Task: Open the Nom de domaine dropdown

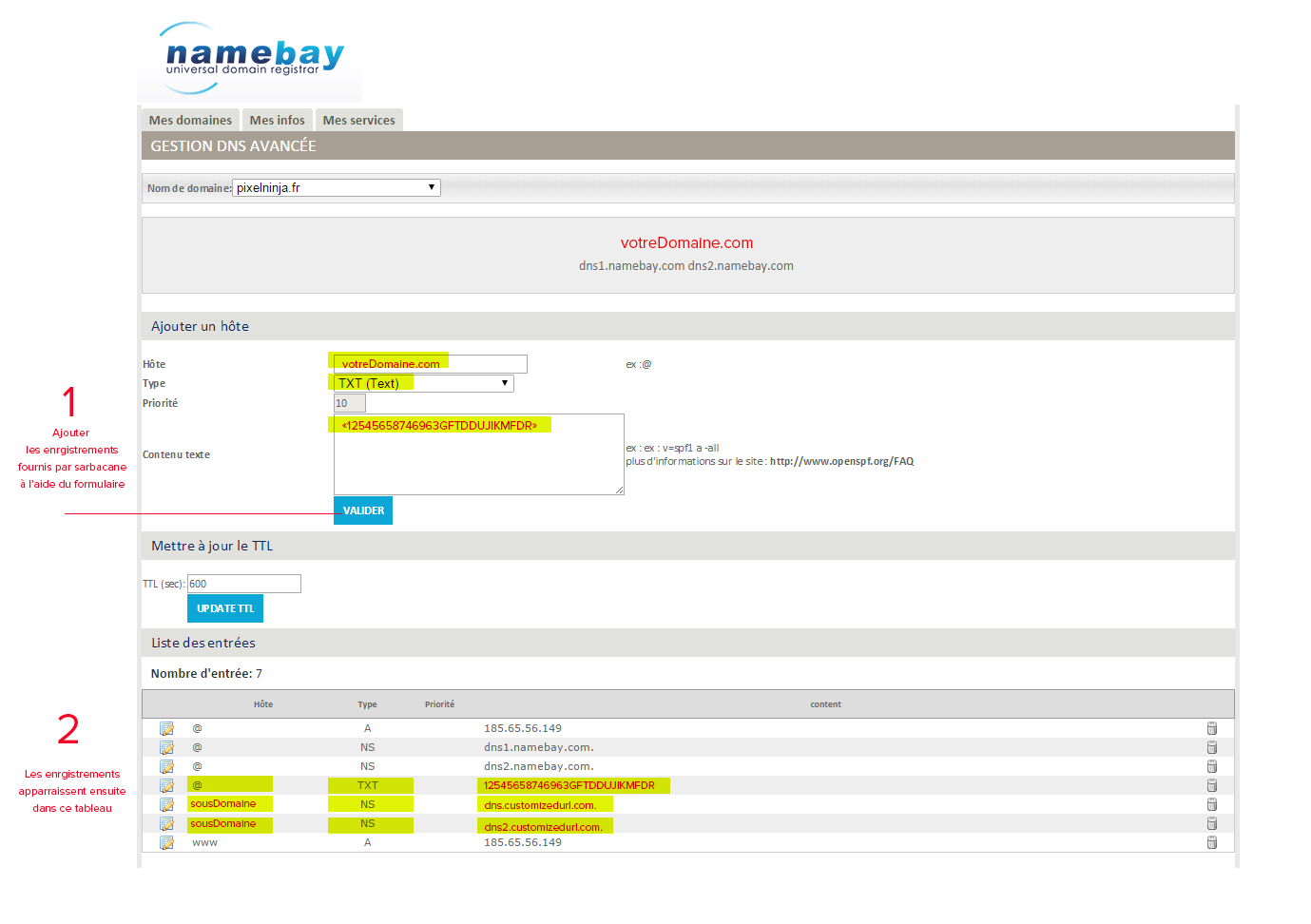Action: (x=337, y=187)
